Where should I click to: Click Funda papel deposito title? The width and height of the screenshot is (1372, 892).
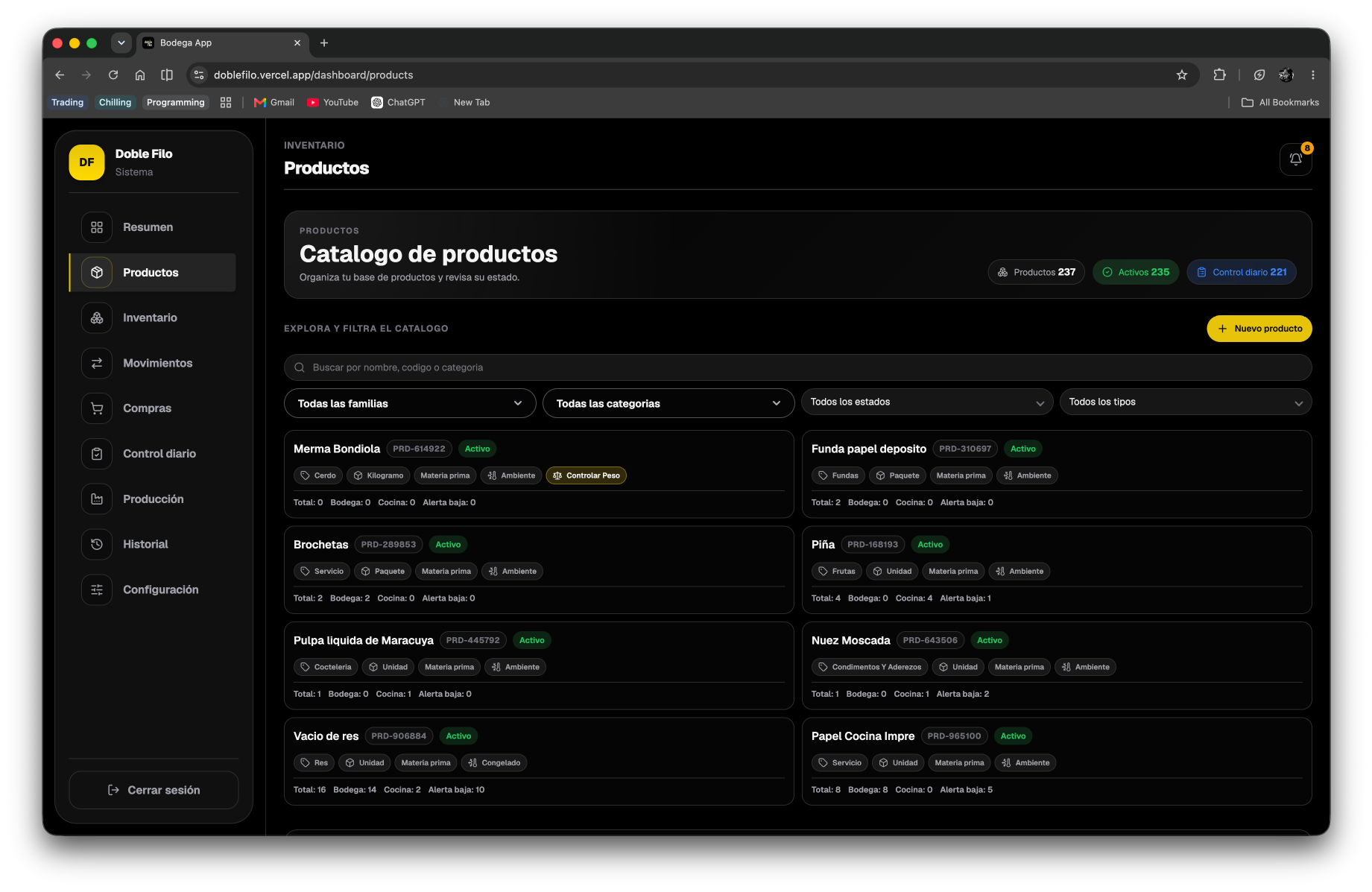pyautogui.click(x=868, y=449)
